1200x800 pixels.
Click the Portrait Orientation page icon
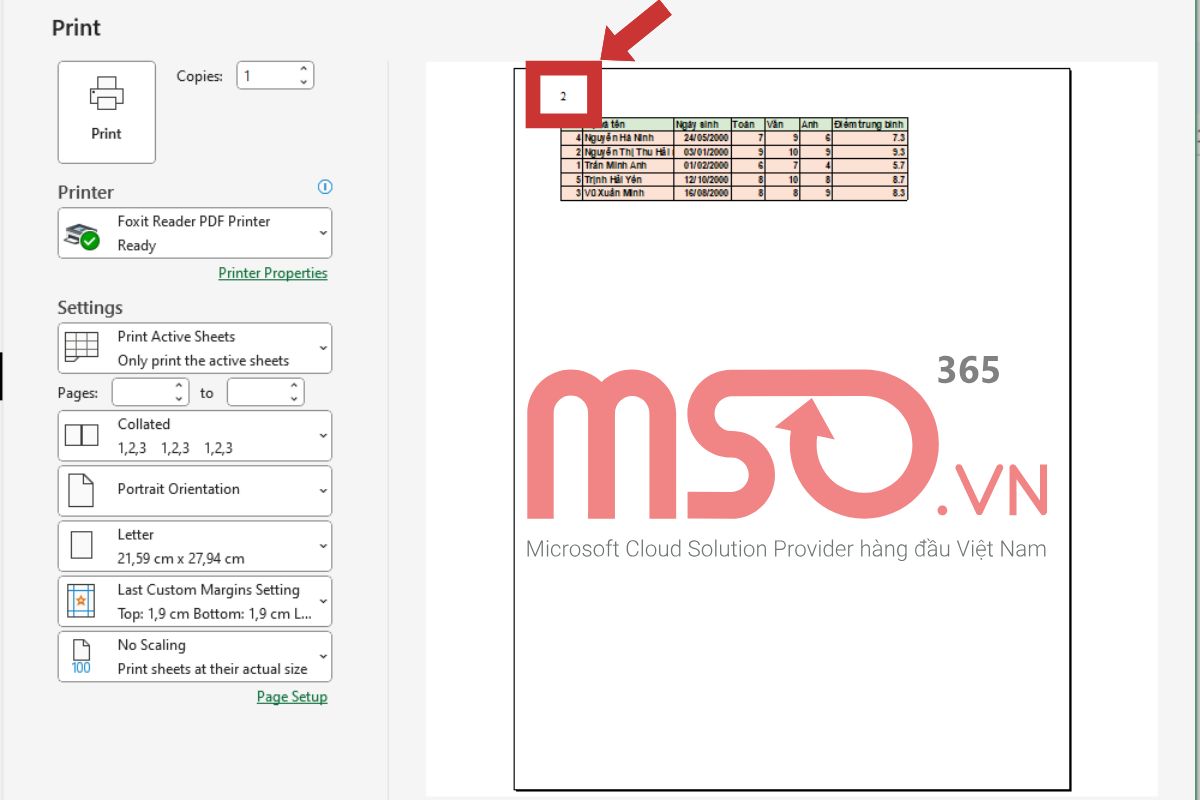point(81,490)
